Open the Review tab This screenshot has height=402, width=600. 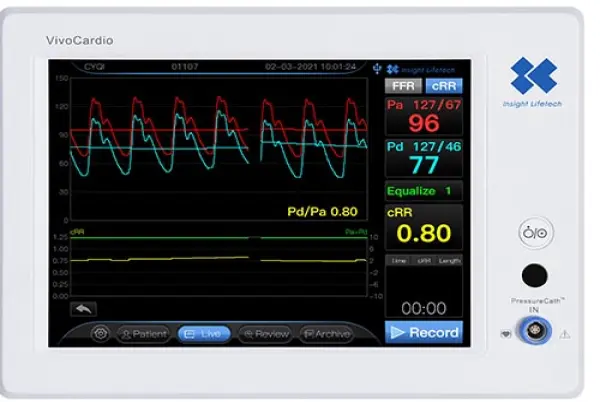pyautogui.click(x=266, y=334)
